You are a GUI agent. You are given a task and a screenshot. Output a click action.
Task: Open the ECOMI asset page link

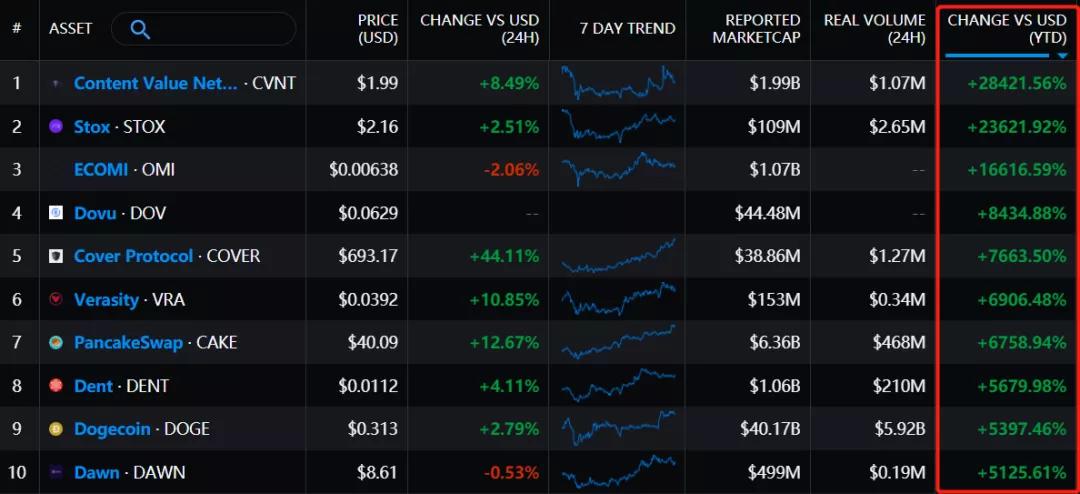pos(100,170)
